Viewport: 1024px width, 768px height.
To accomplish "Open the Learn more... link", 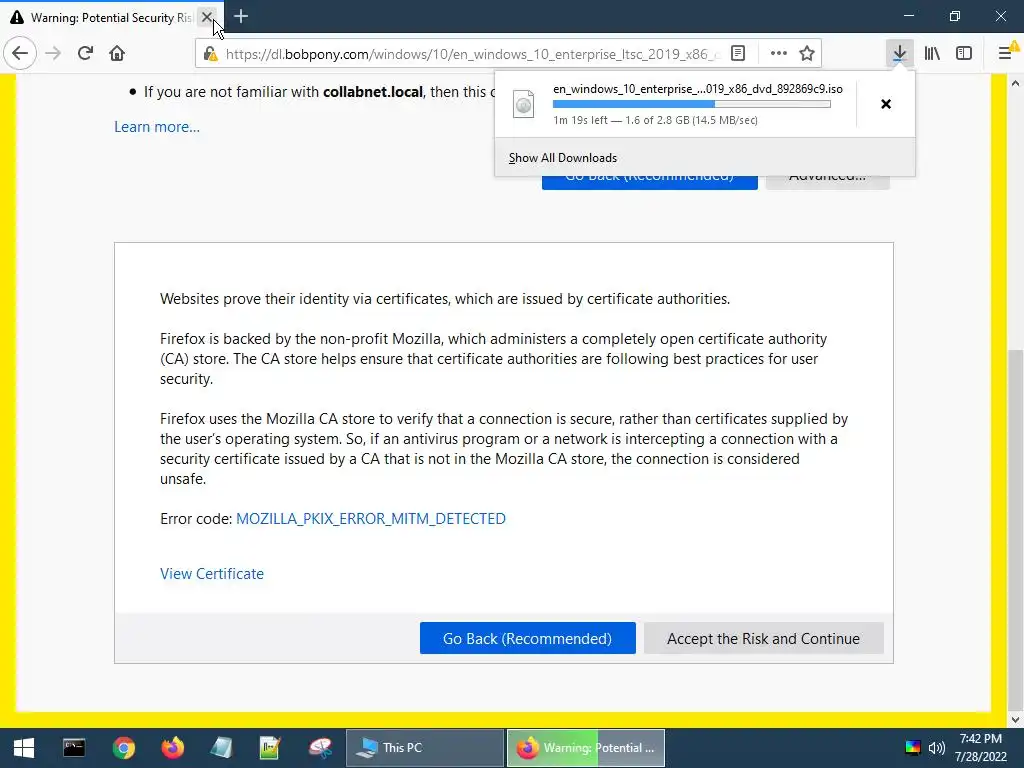I will tap(157, 127).
